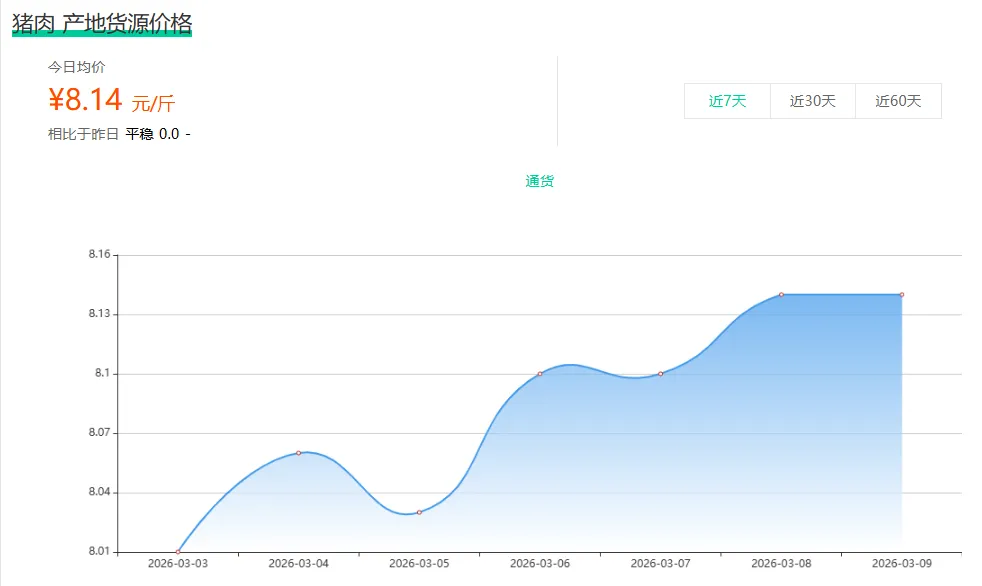Click the ¥8.14 today average price
Viewport: 982px width, 586px height.
point(85,100)
